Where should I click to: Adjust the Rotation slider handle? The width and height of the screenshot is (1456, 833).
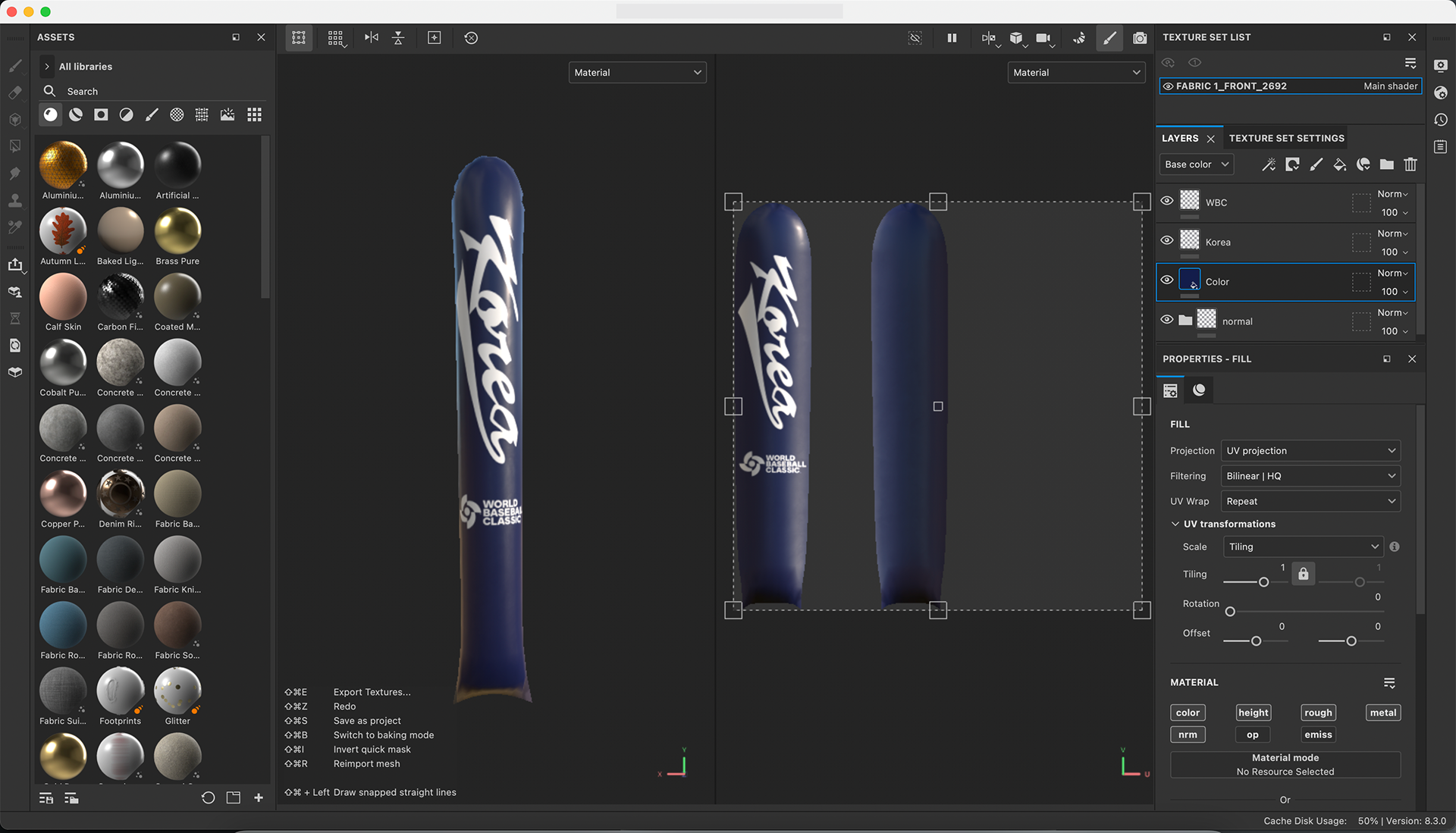(1230, 612)
